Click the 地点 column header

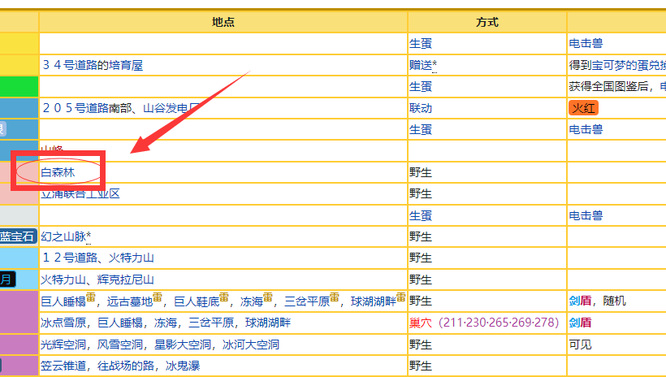coord(223,22)
